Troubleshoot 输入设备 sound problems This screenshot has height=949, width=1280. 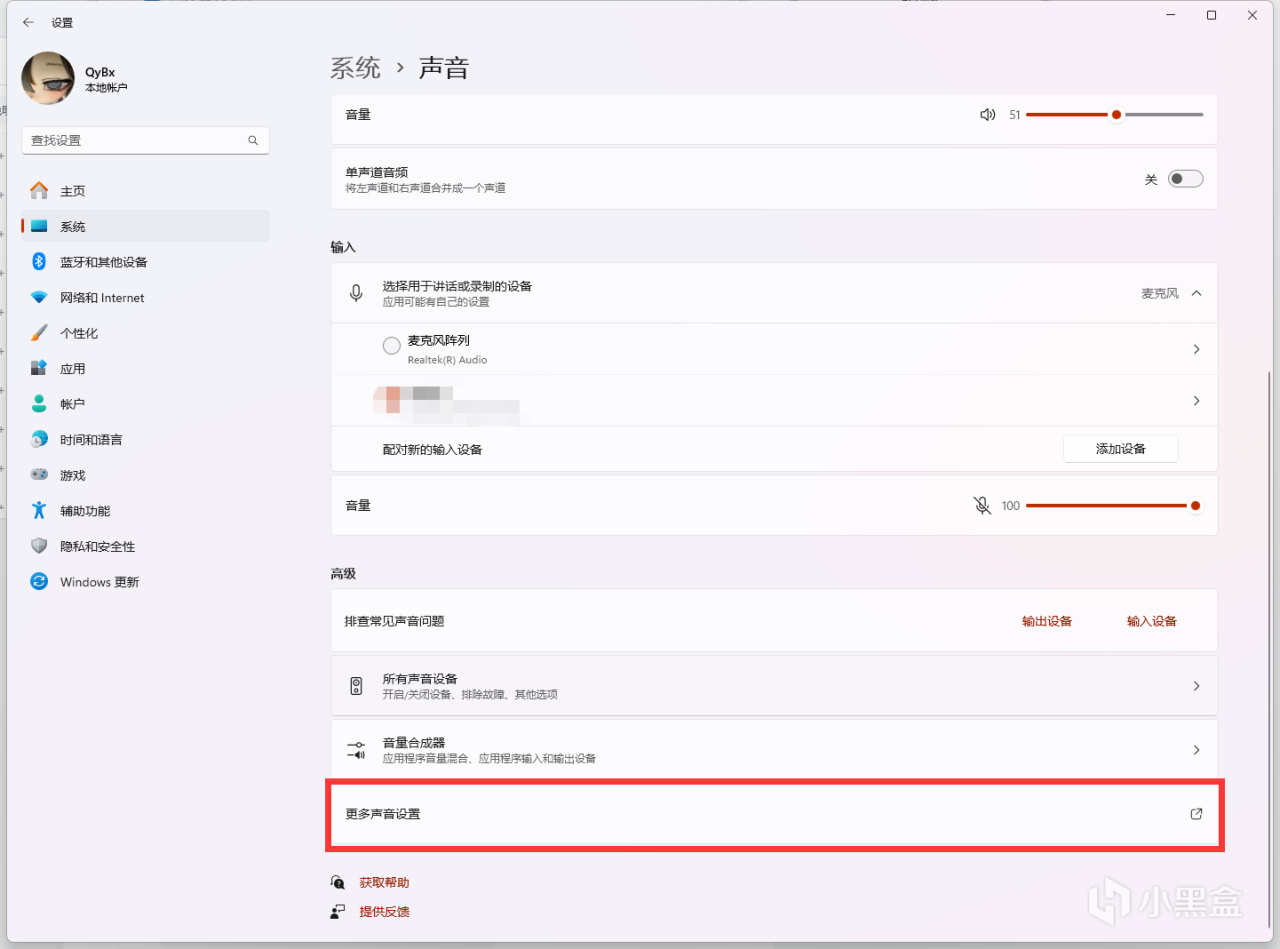point(1152,621)
